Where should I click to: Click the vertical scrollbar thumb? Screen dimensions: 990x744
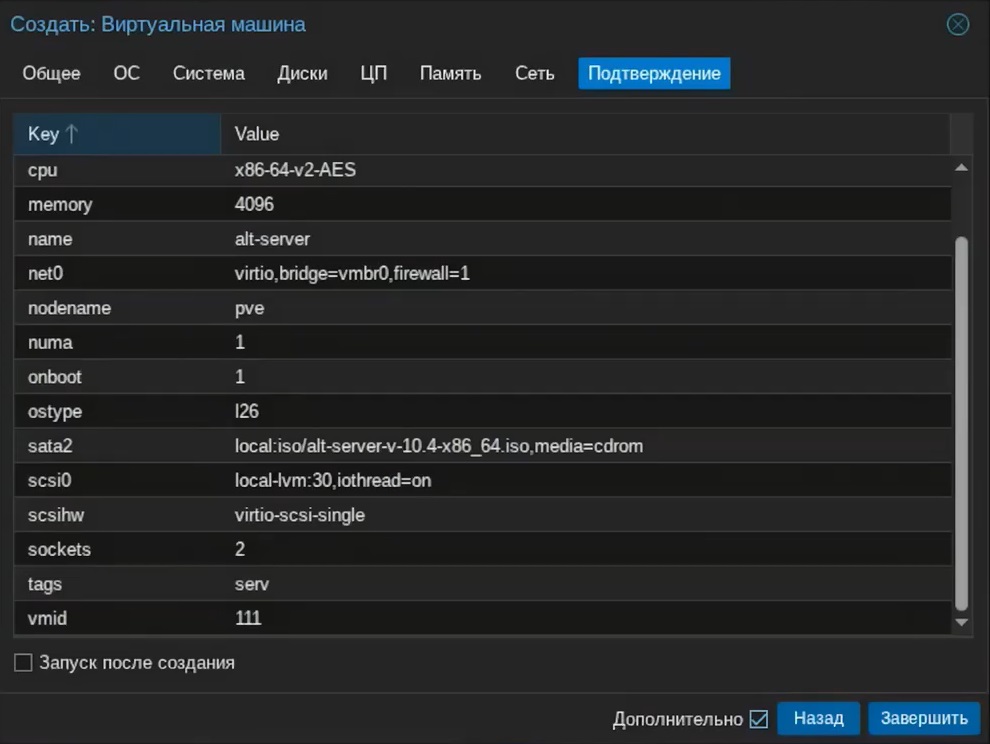962,420
